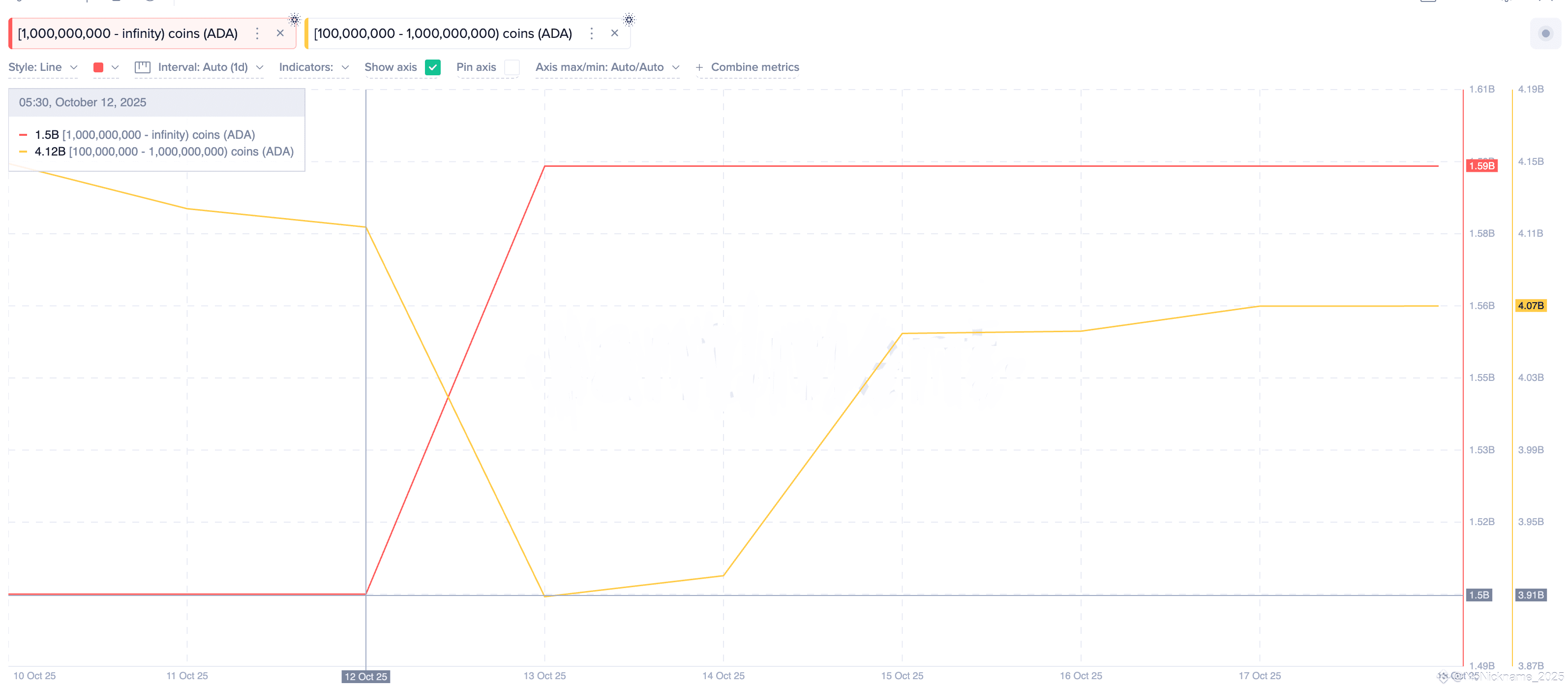Screen dimensions: 1568x689
Task: Click Cardano logo icon on red metric tab
Action: 294,20
